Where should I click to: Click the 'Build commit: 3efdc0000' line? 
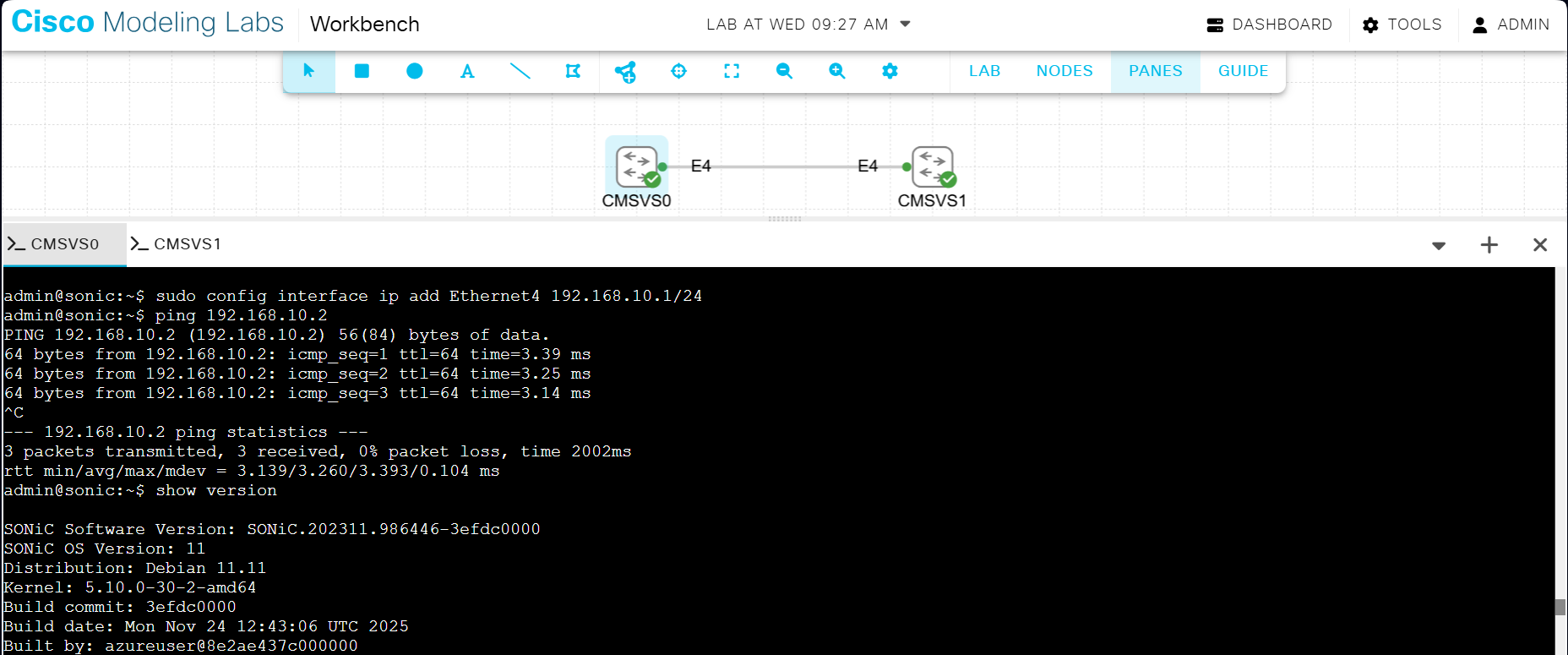coord(120,607)
